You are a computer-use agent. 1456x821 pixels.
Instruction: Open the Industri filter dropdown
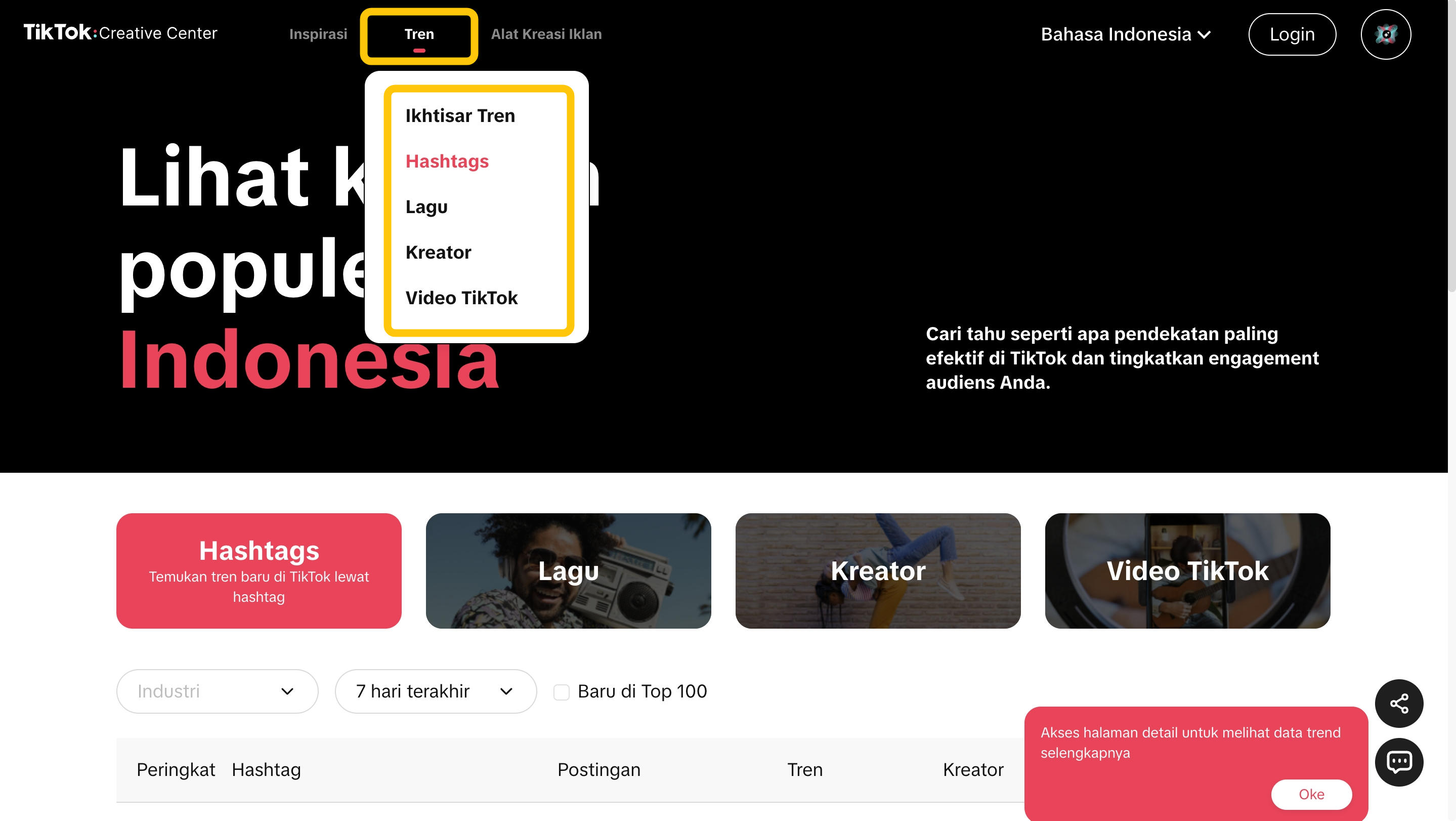(217, 691)
